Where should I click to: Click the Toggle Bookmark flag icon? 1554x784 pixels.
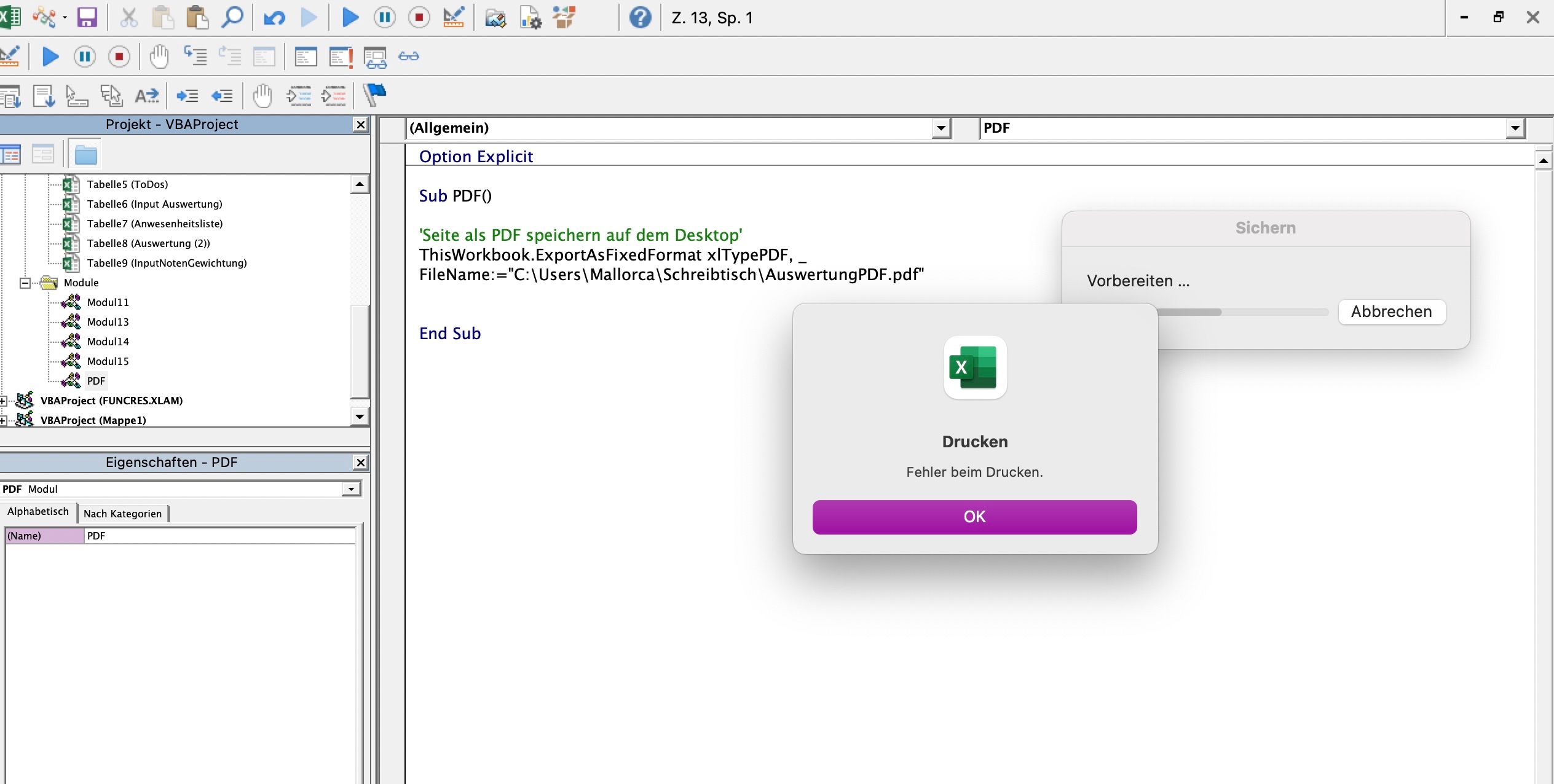(374, 95)
